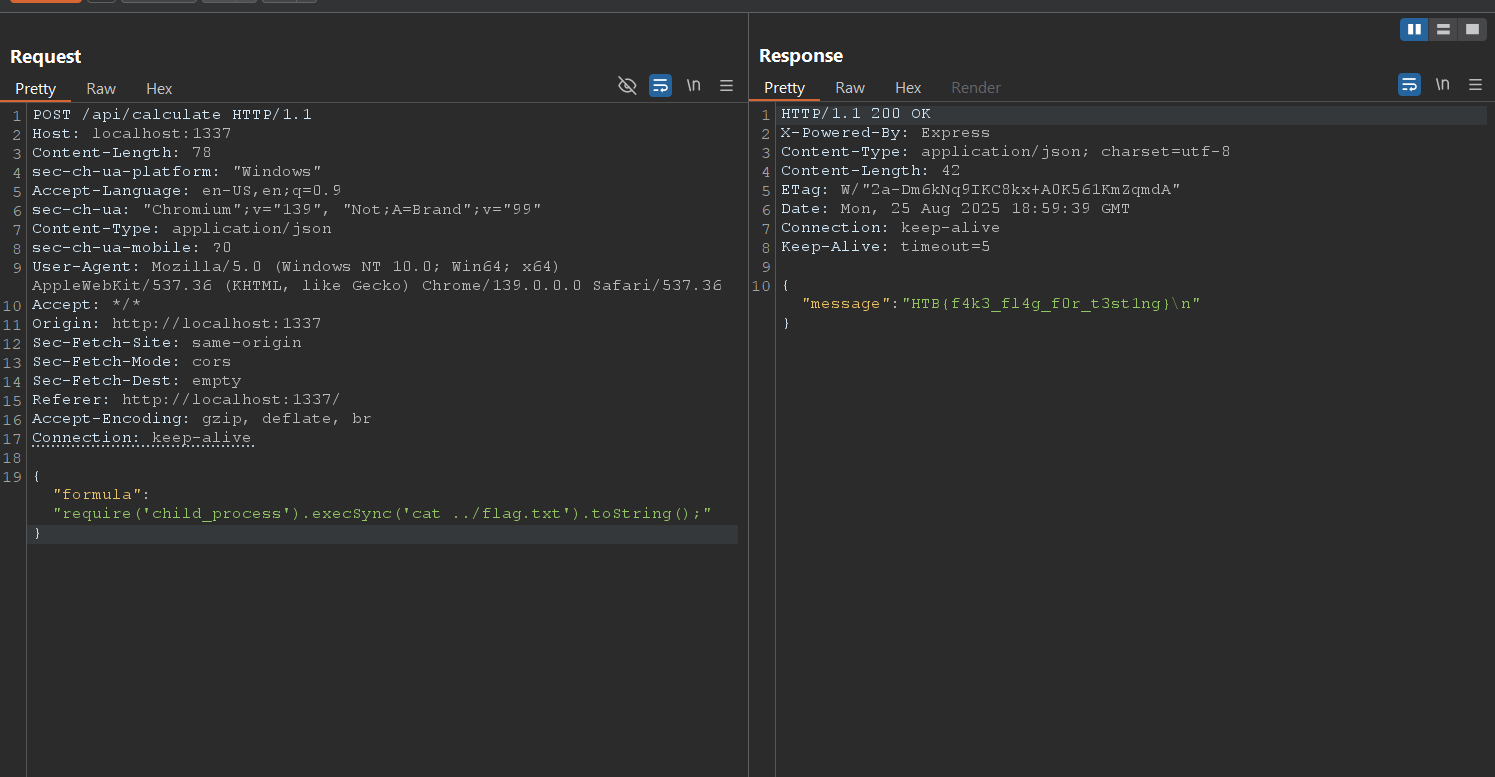Click the 'Date: Mon, 25 Aug 2025' header

pyautogui.click(x=956, y=209)
